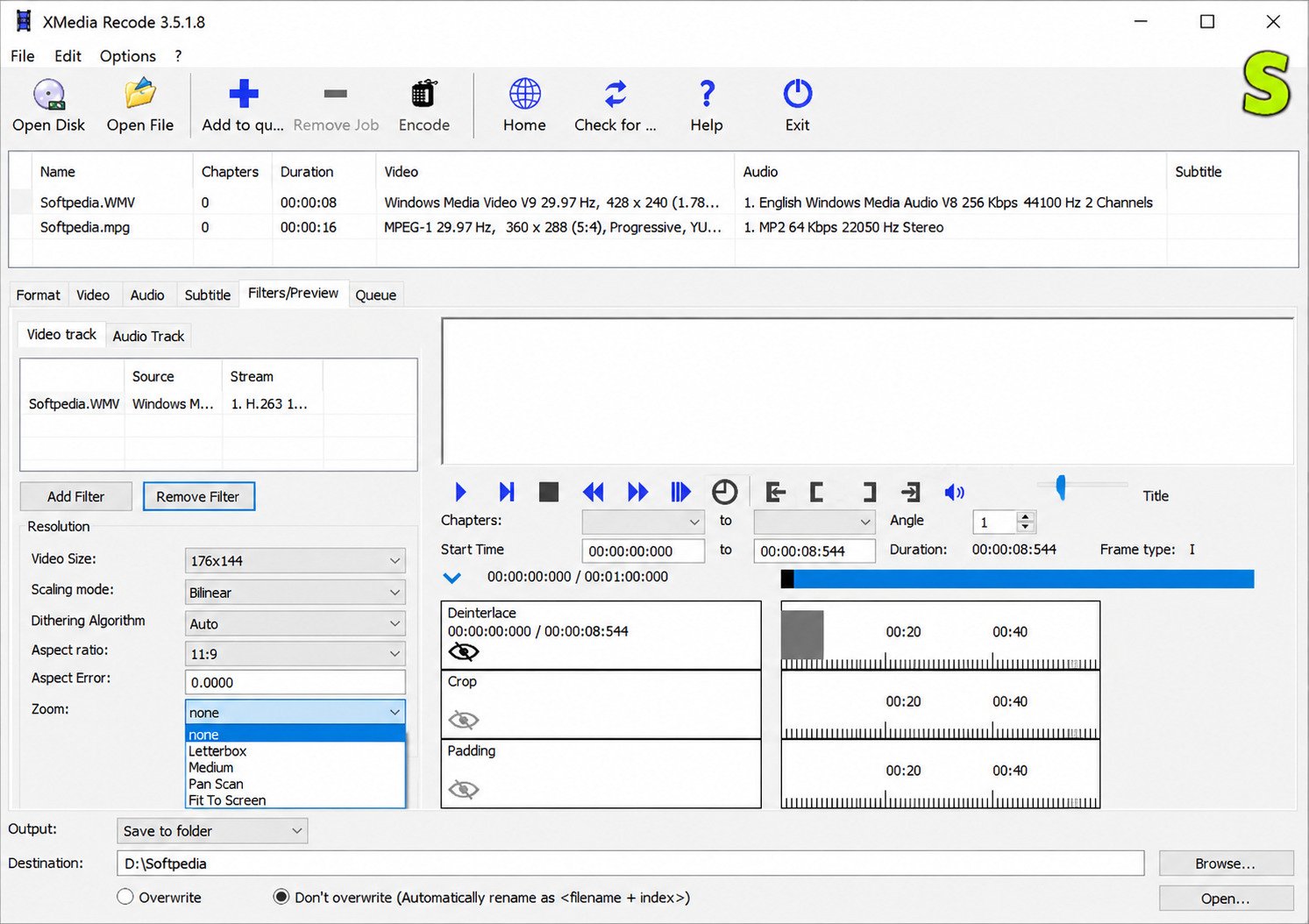Screen dimensions: 1309x924
Task: Switch to the Format tab
Action: 39,295
